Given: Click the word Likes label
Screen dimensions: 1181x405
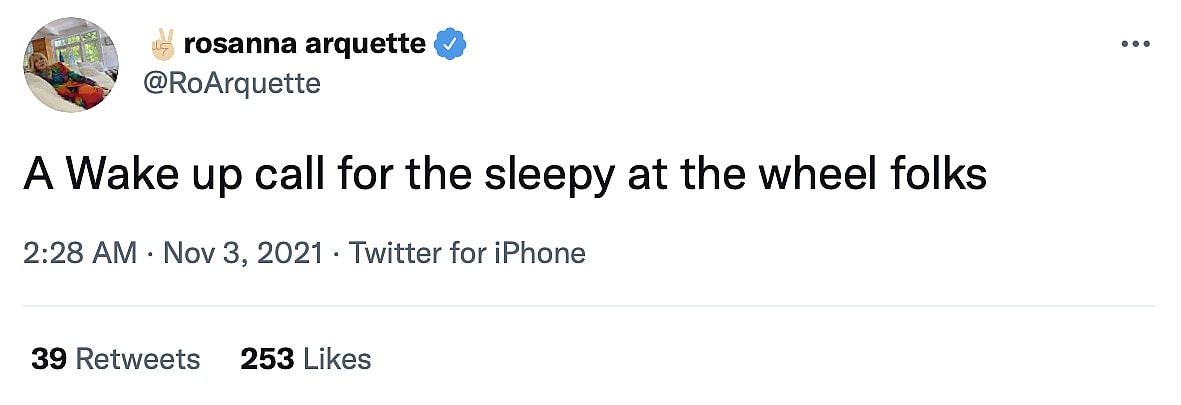Looking at the screenshot, I should (x=337, y=358).
